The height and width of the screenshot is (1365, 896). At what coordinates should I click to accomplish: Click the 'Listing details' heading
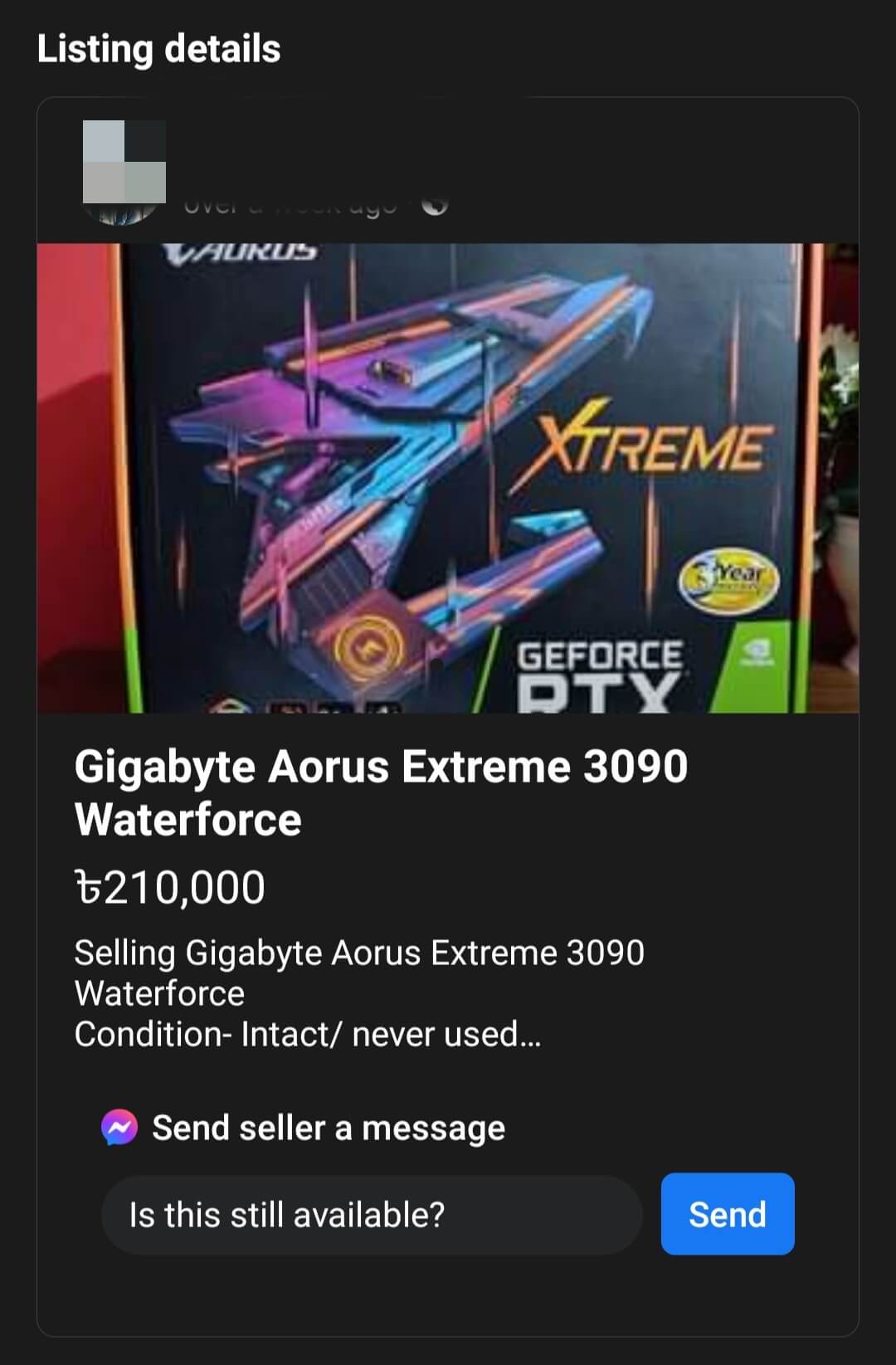click(158, 48)
